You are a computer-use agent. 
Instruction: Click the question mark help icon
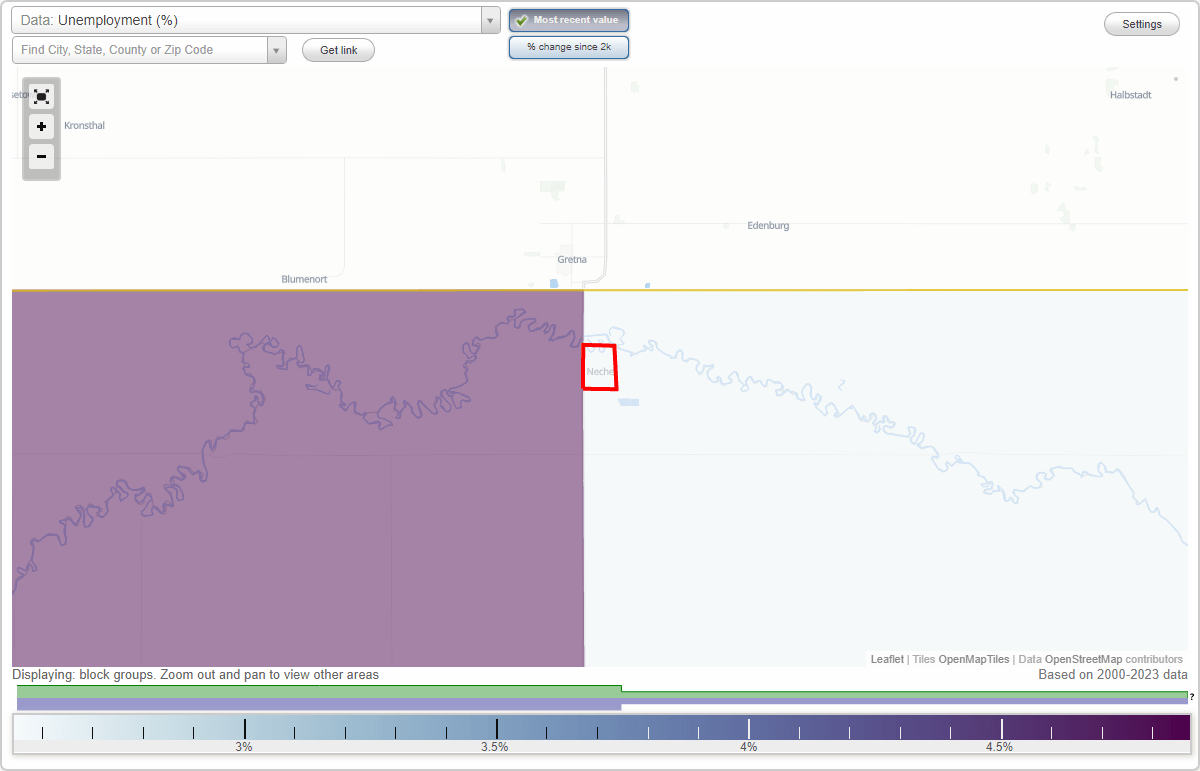pyautogui.click(x=1192, y=696)
